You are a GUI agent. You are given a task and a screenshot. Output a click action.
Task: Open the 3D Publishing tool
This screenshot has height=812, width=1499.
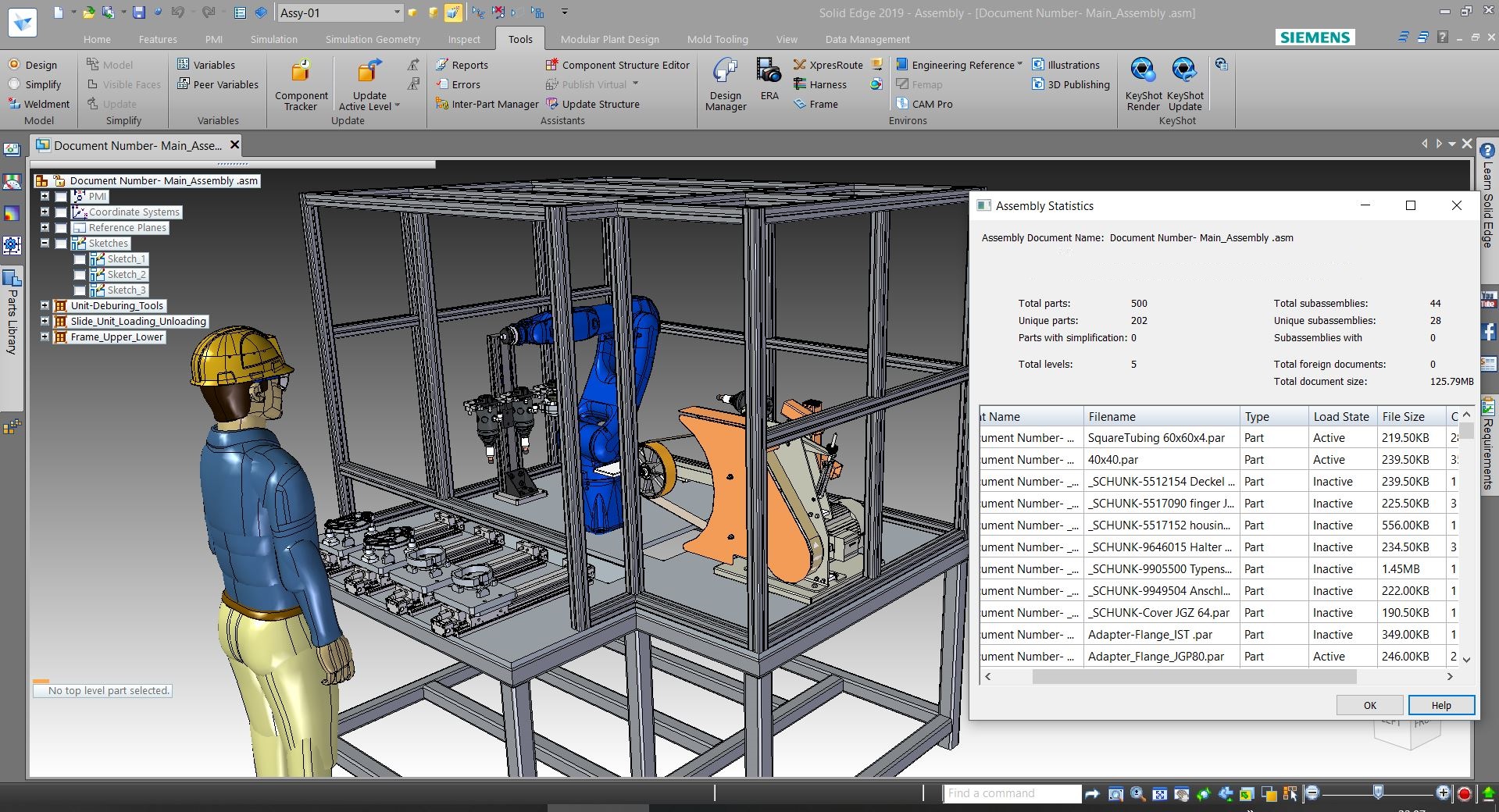1071,84
